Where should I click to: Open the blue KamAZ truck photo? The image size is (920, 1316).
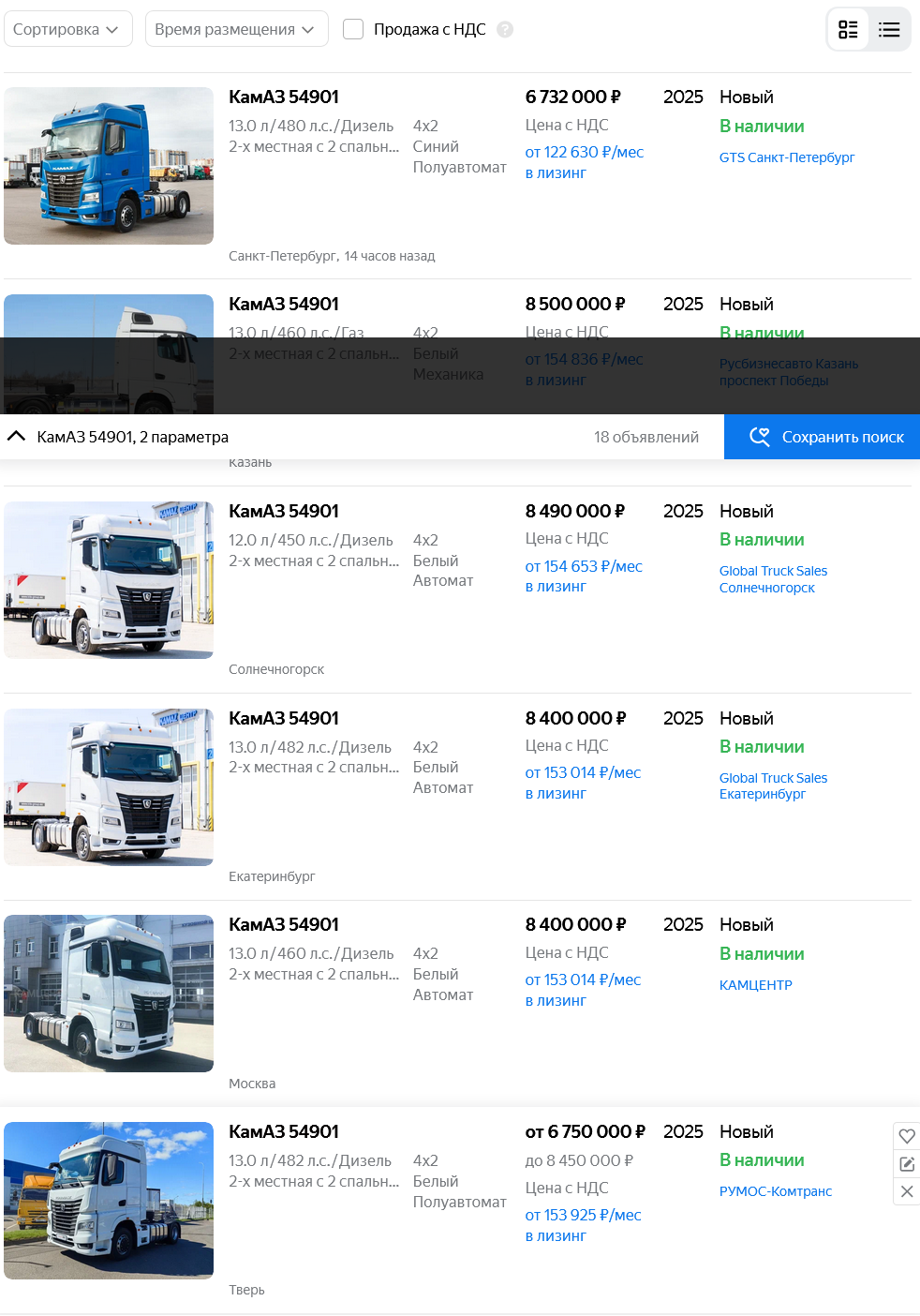(x=109, y=166)
